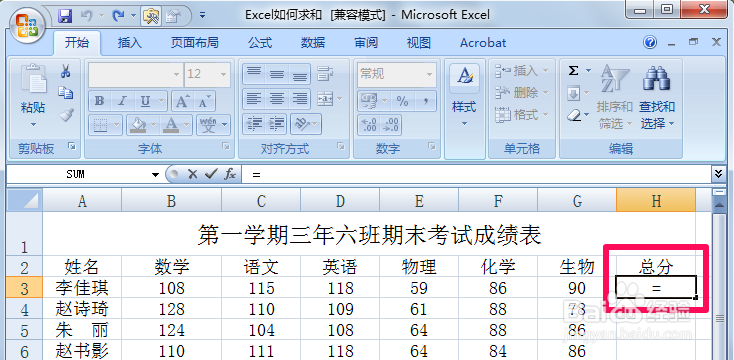Click the 删除 cells button
This screenshot has width=734, height=360.
[522, 93]
